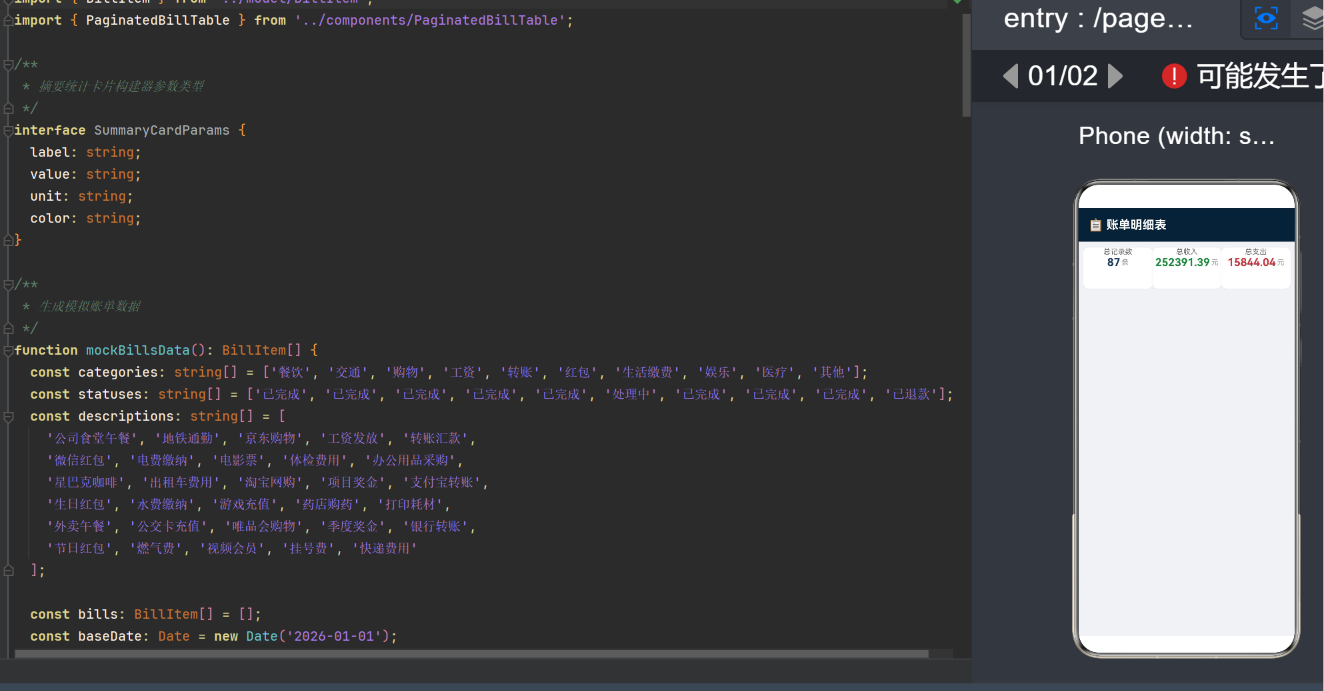Image resolution: width=1324 pixels, height=691 pixels.
Task: Click the clipboard icon in phone header
Action: point(1095,225)
